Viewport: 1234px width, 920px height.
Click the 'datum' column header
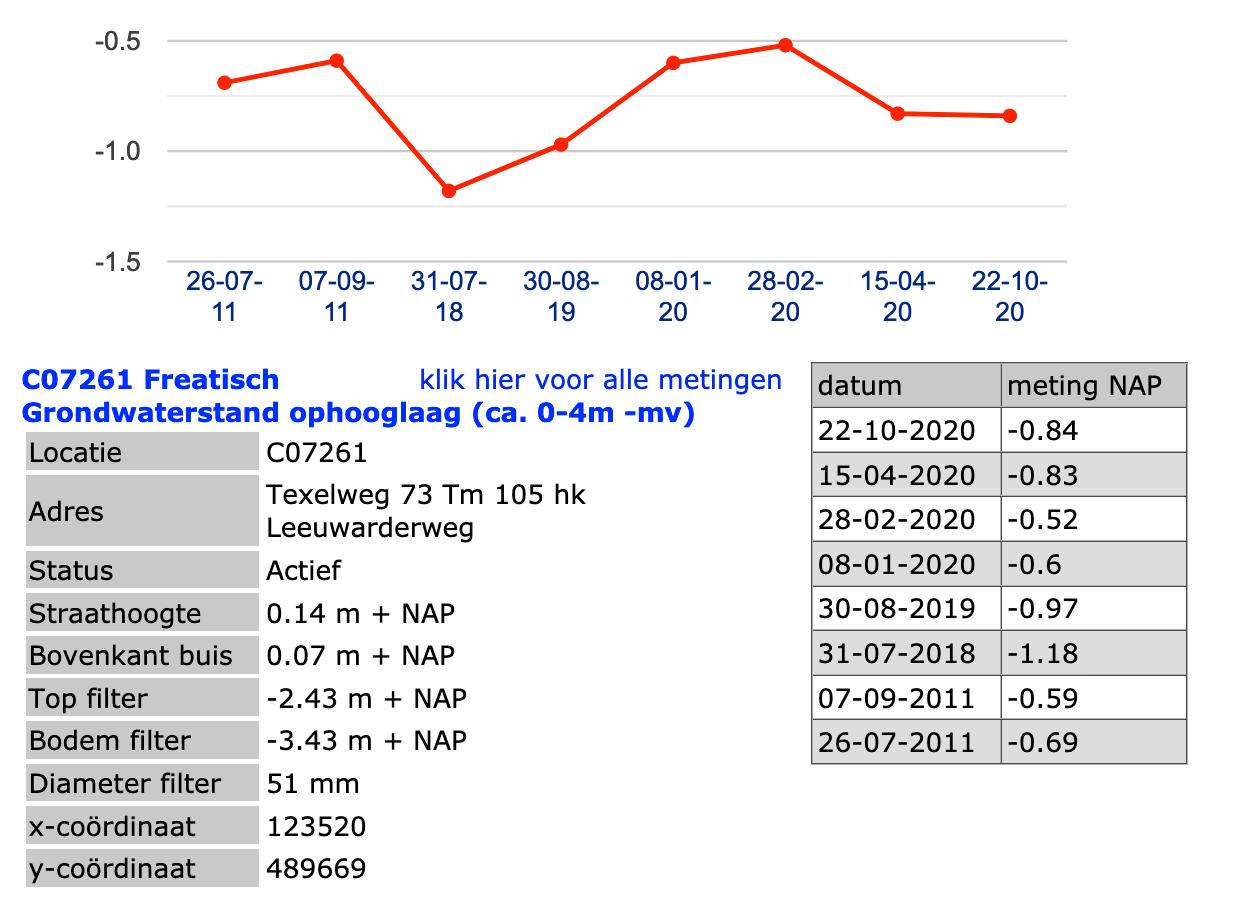click(x=907, y=385)
